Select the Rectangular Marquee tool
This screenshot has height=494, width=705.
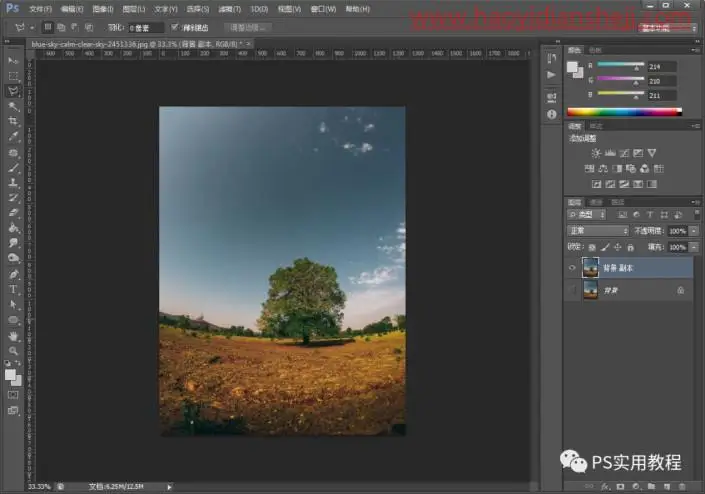(13, 76)
